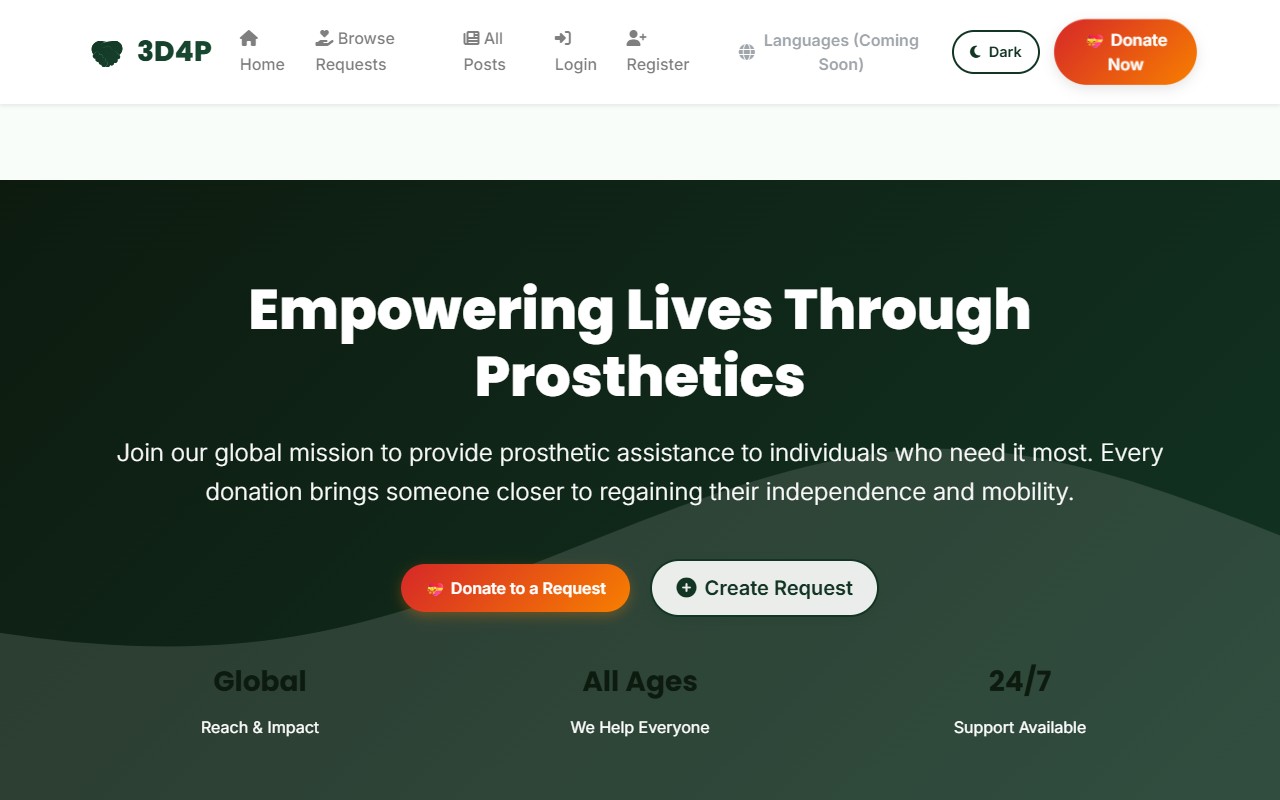This screenshot has height=800, width=1280.
Task: Click the heart icon in Donate Now
Action: [x=1094, y=41]
